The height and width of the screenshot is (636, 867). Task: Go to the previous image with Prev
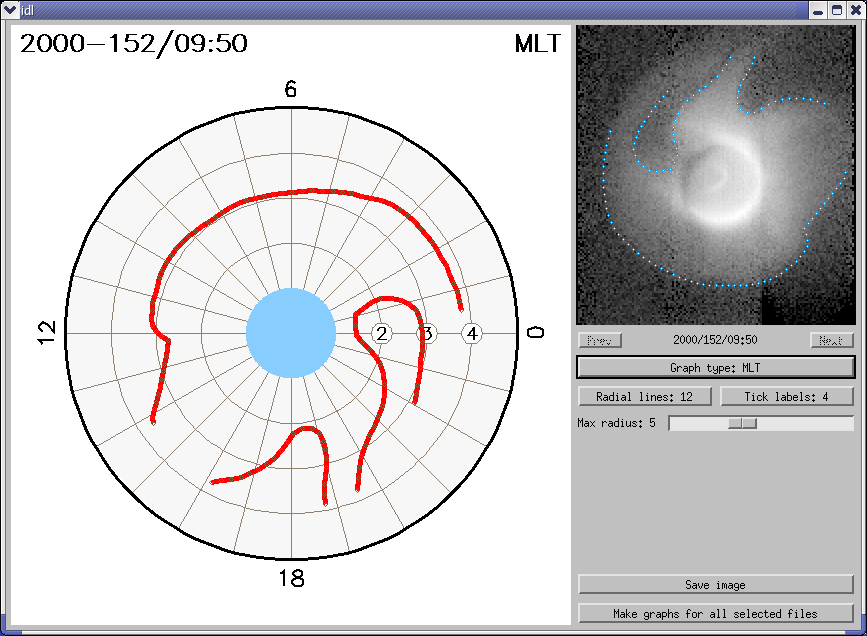pos(600,340)
